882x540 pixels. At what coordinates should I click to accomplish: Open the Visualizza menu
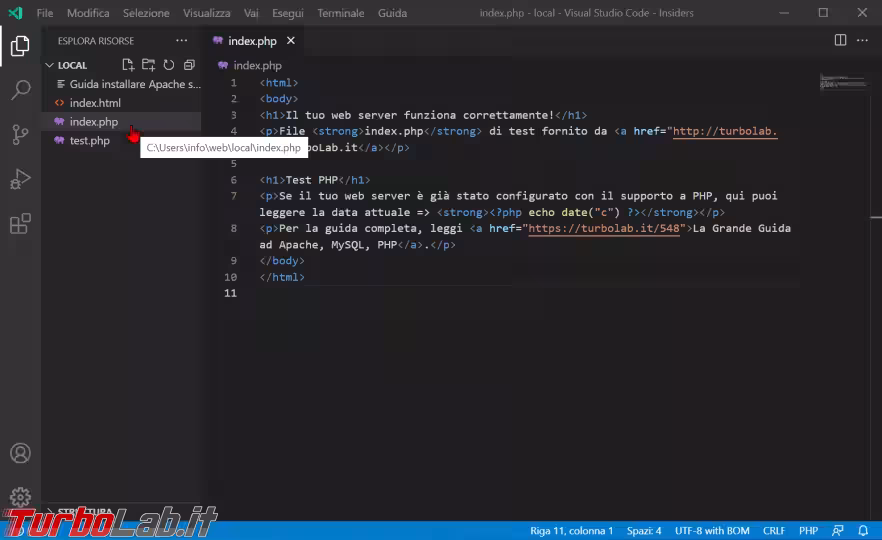[206, 13]
